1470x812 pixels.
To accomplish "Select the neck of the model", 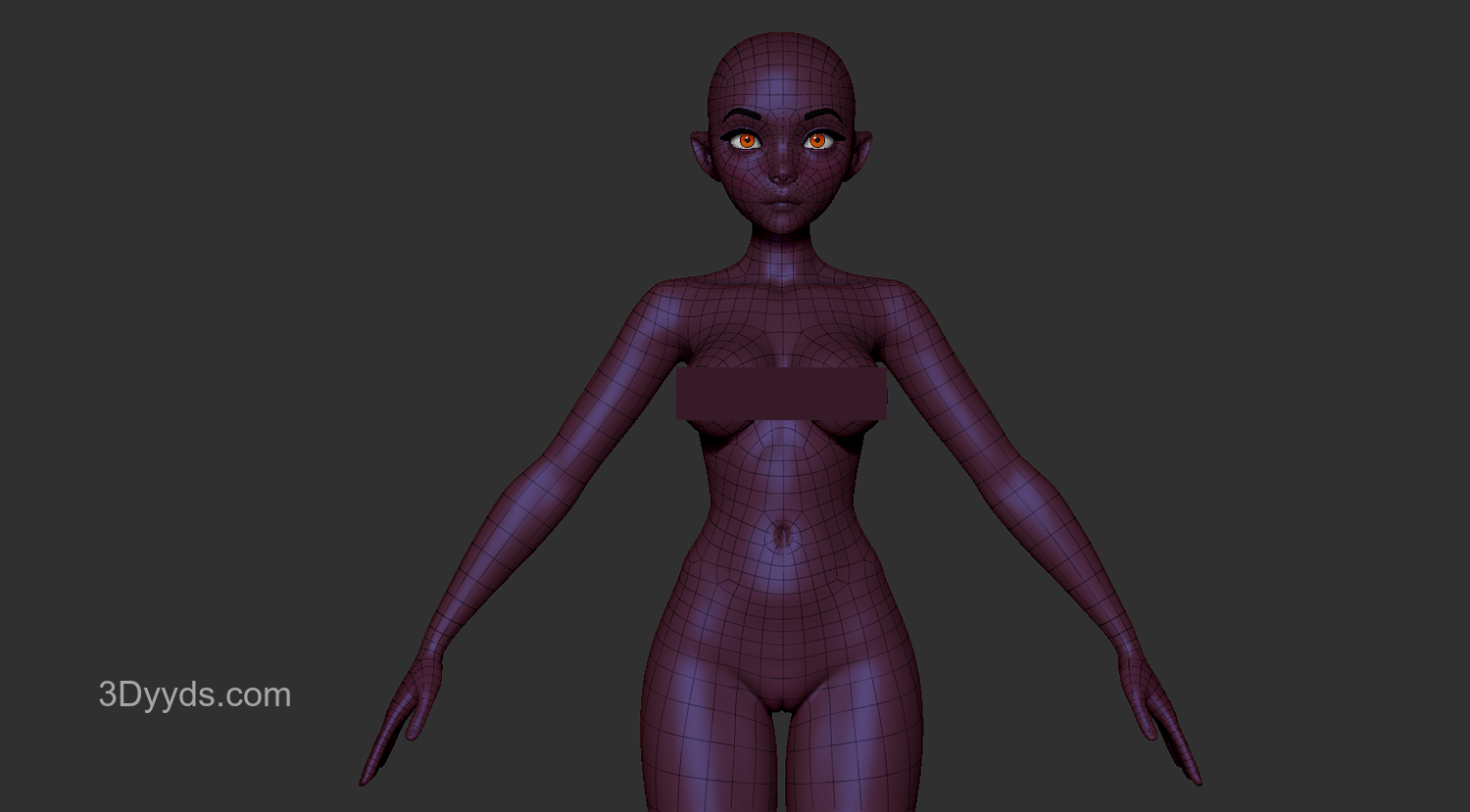I will pyautogui.click(x=781, y=255).
